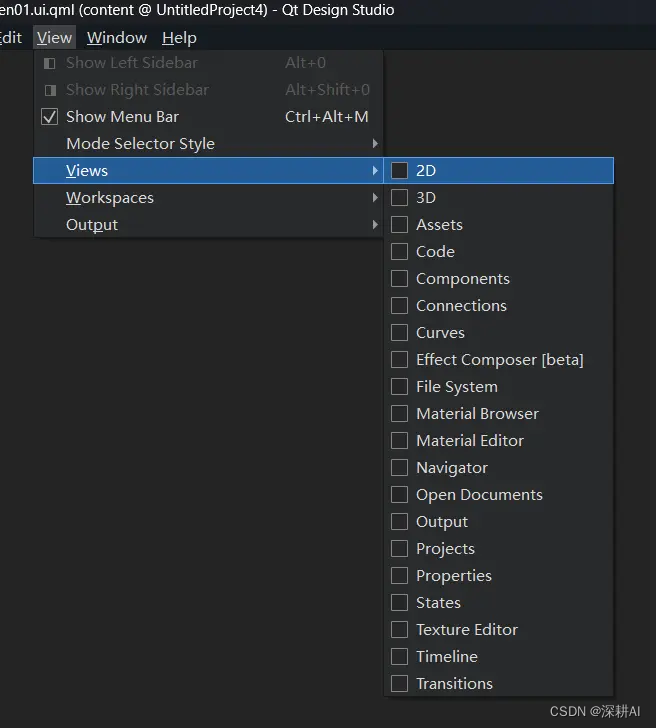Check the Transitions view box
Image resolution: width=656 pixels, height=728 pixels.
pyautogui.click(x=399, y=683)
